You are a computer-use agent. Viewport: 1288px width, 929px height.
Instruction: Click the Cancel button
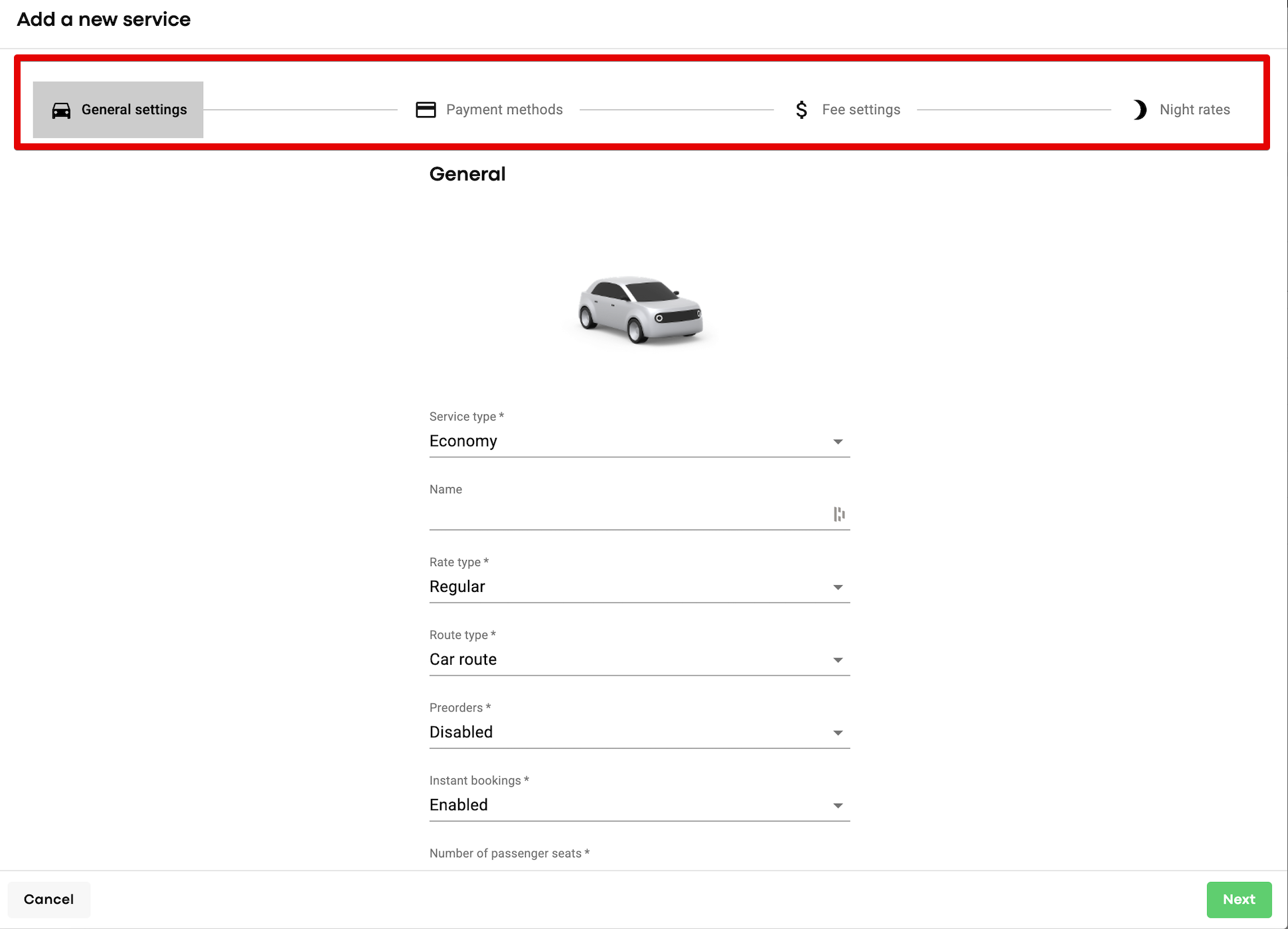coord(48,899)
